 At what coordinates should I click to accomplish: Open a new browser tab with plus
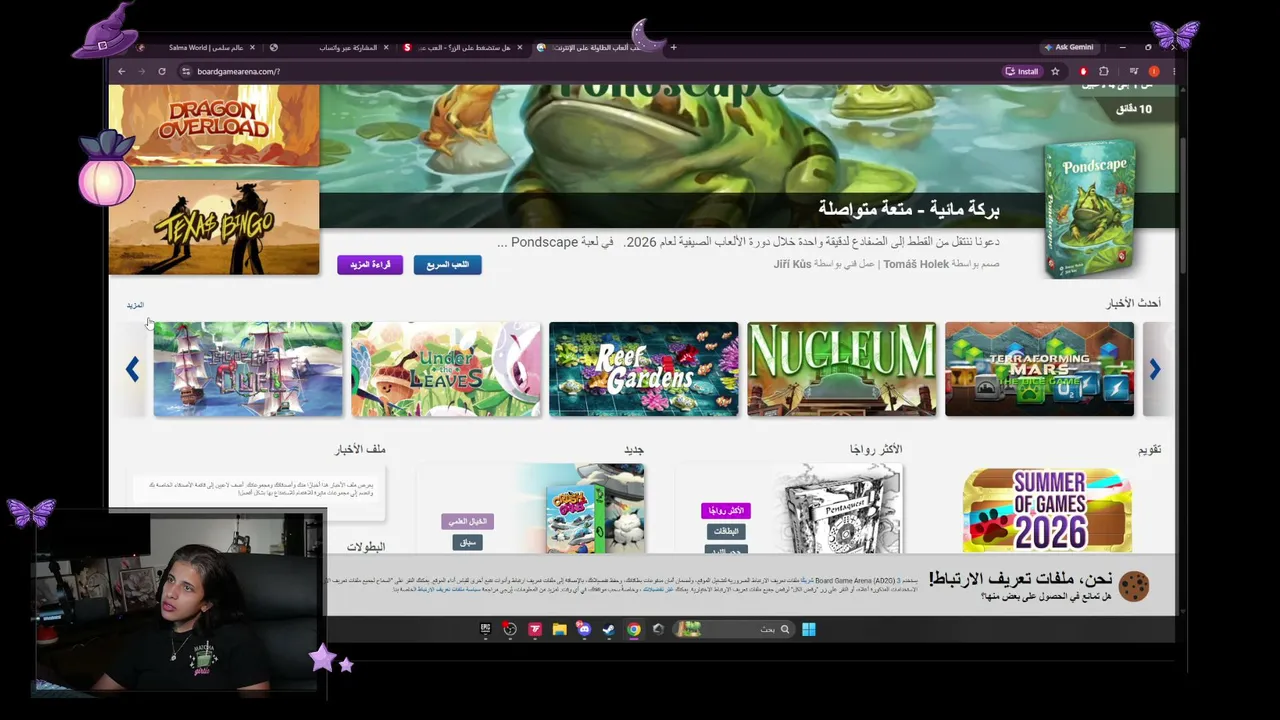673,47
